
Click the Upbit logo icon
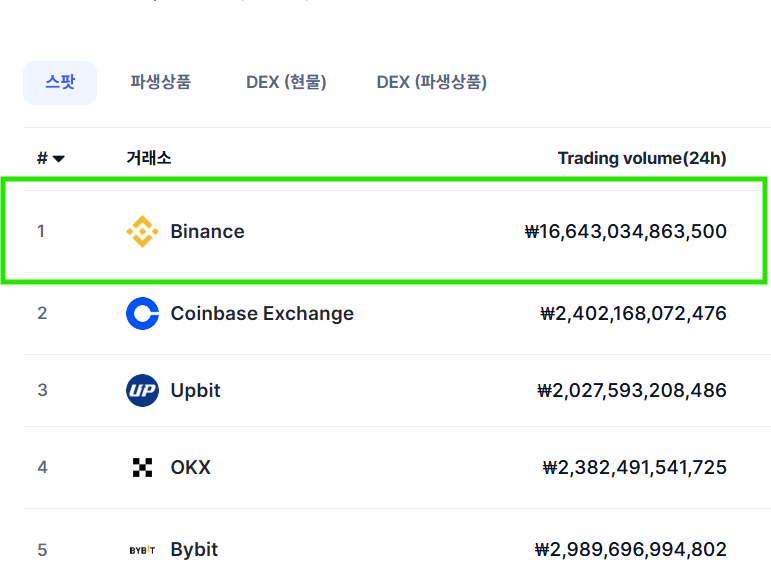pos(142,390)
